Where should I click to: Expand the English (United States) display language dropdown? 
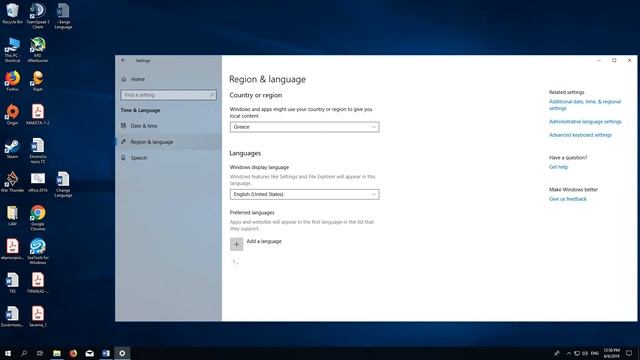click(x=304, y=194)
